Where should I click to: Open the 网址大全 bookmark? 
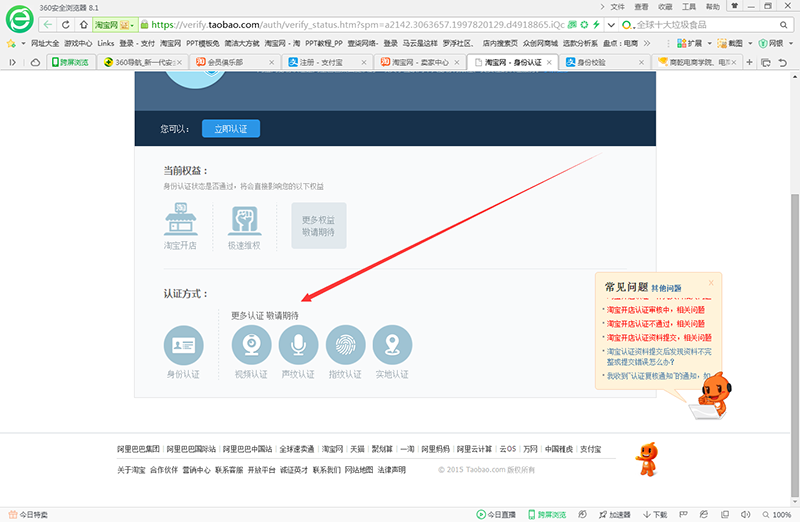pyautogui.click(x=45, y=43)
